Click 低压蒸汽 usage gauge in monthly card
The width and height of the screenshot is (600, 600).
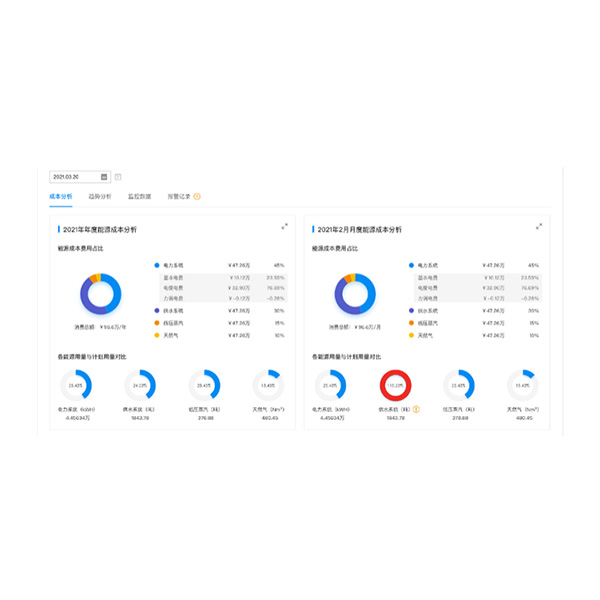tap(460, 385)
